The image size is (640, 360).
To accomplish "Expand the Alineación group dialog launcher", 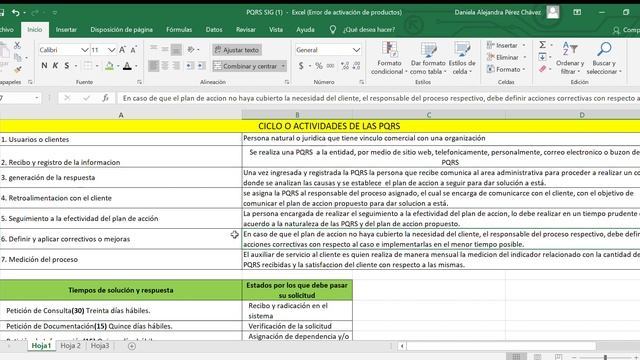I will coord(287,82).
